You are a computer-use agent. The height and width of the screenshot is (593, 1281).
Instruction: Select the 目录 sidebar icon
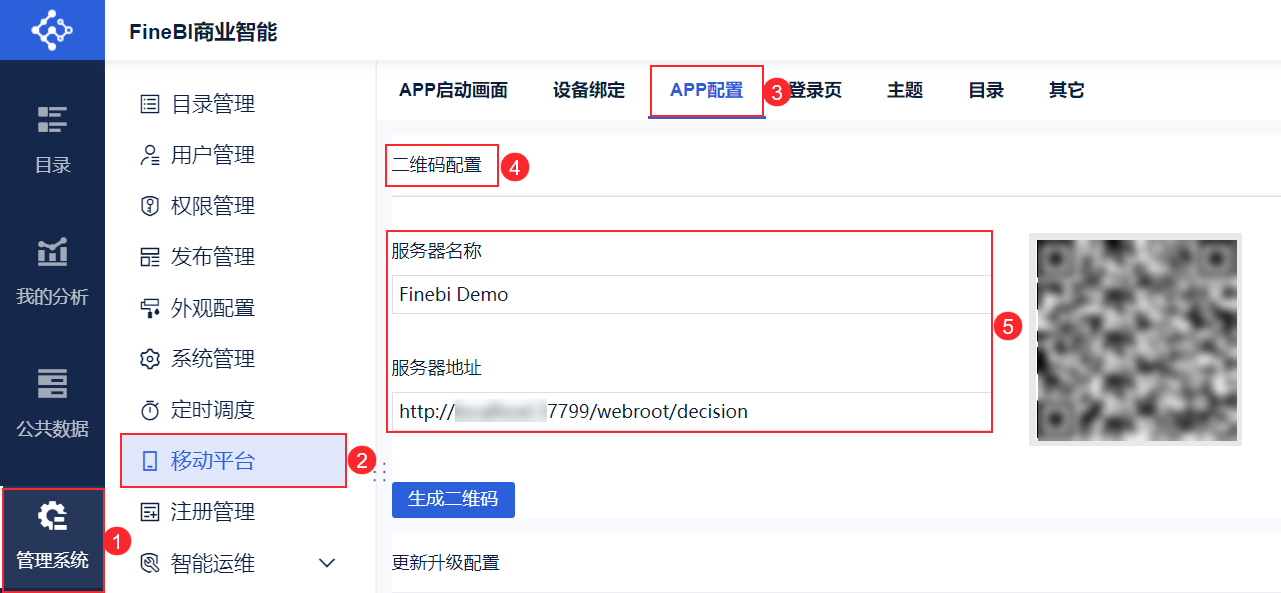[52, 120]
